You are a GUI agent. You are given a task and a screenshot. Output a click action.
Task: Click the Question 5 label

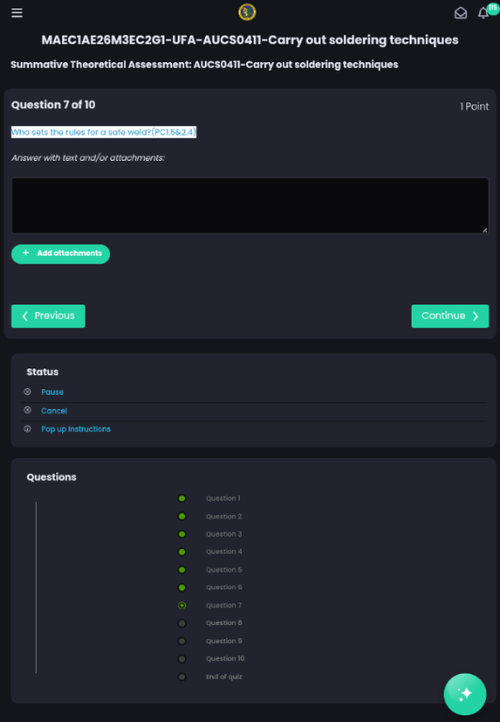point(224,570)
